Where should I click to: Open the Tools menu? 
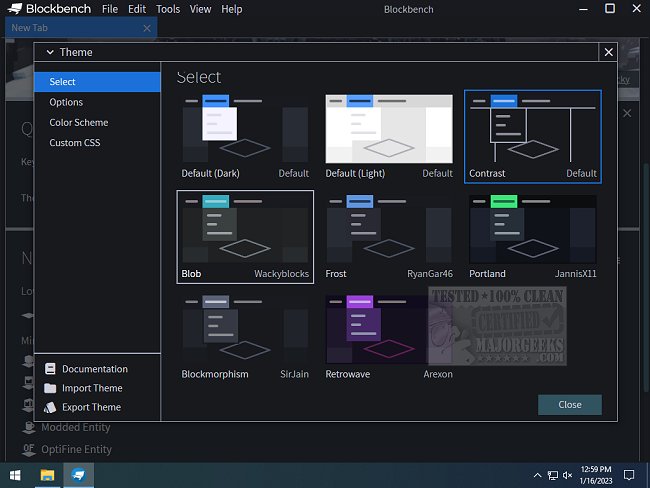pos(168,9)
